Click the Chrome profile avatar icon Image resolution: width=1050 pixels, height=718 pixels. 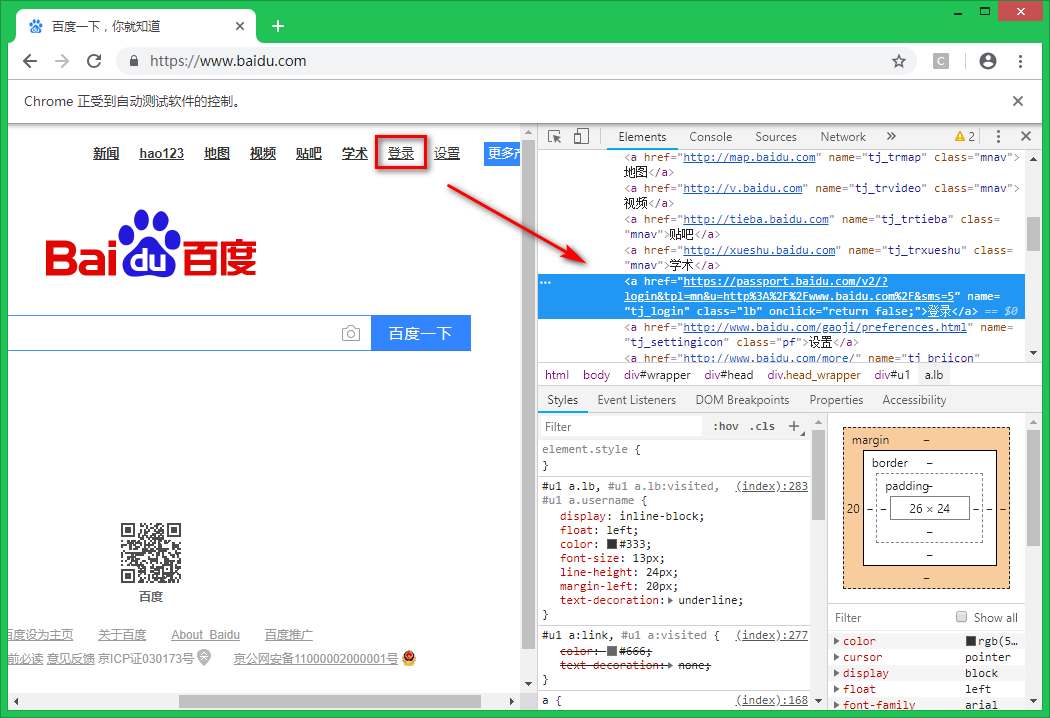coord(987,61)
